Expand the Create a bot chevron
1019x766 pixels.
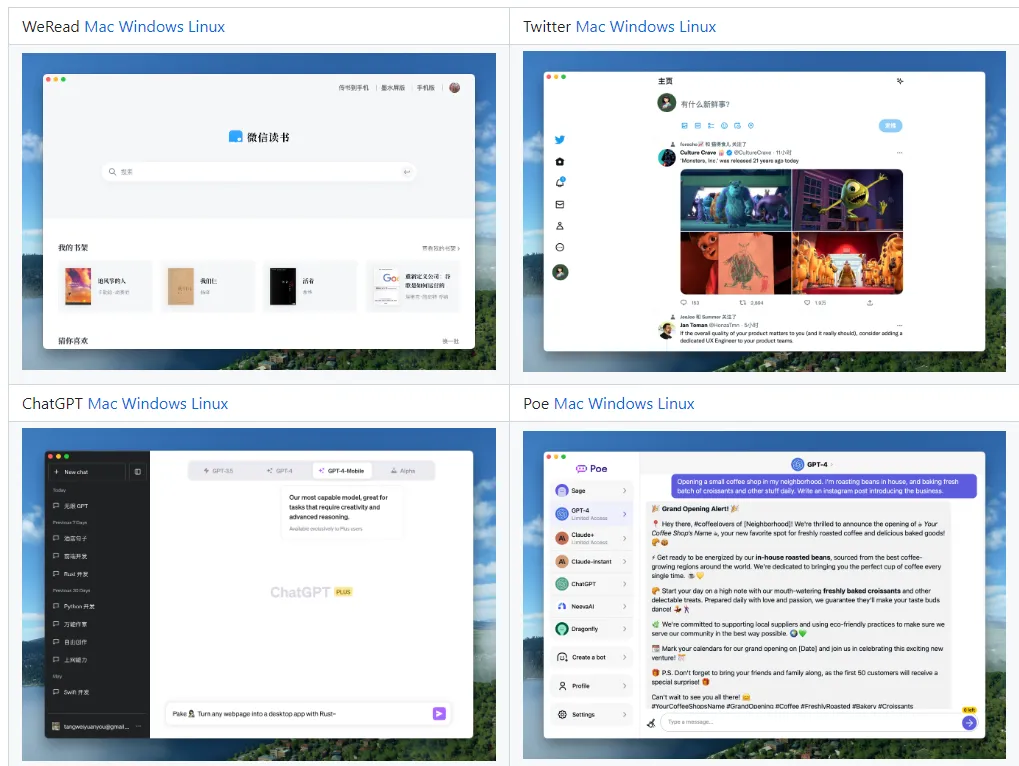(x=625, y=657)
